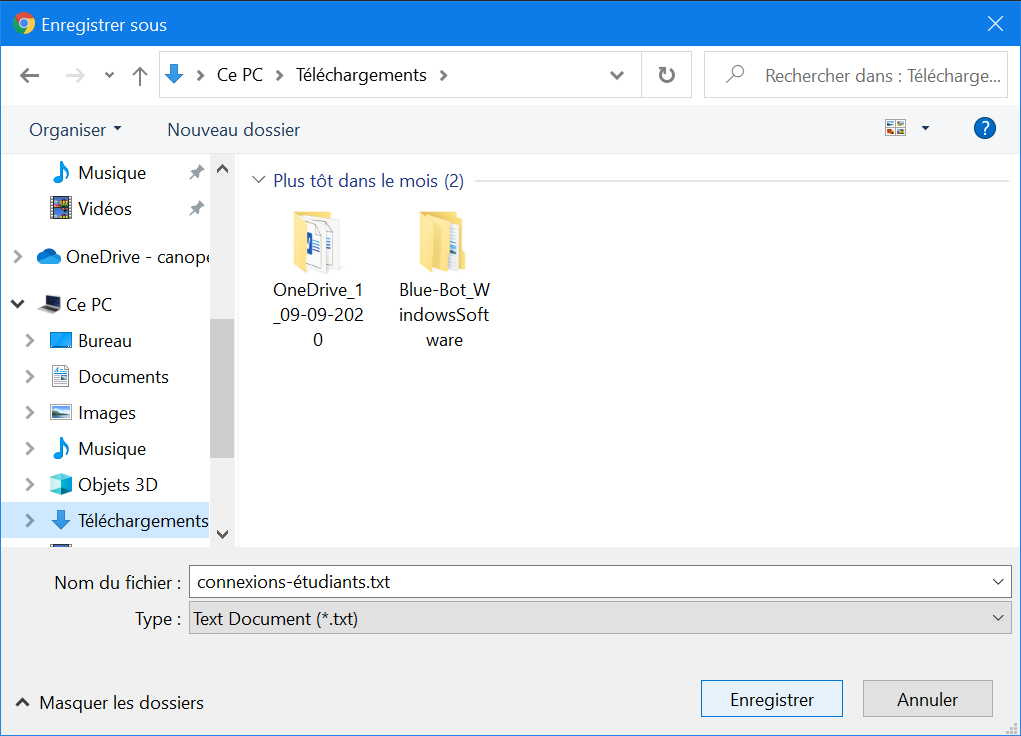Open the Organiser menu
1021x736 pixels.
coord(75,130)
